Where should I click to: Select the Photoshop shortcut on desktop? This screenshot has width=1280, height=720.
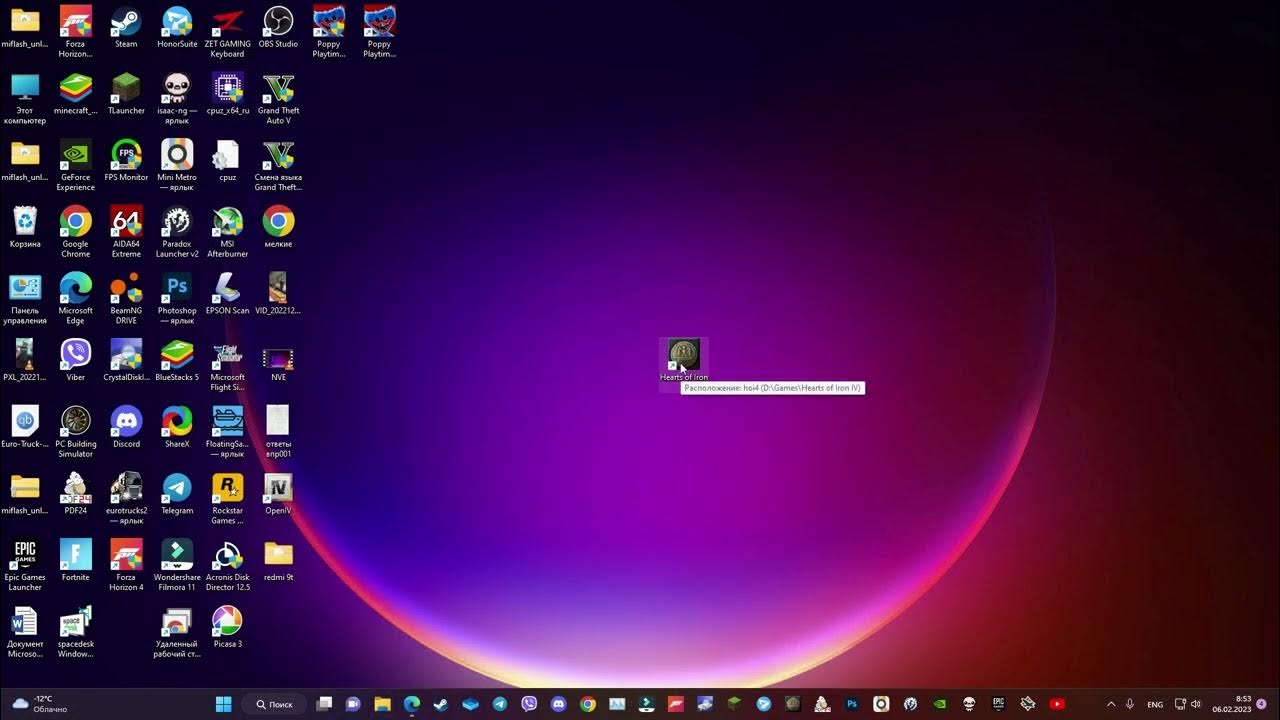tap(177, 299)
